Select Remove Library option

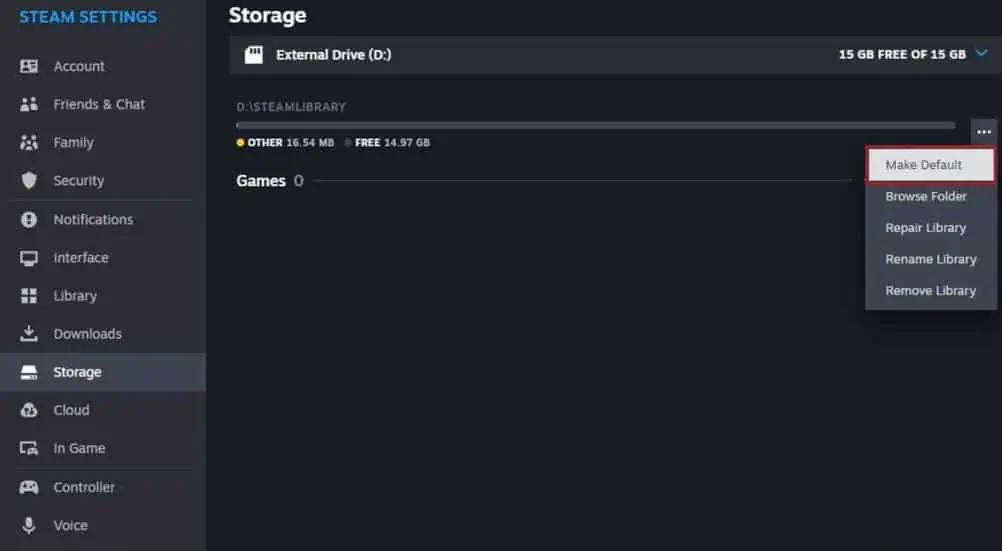pos(930,290)
